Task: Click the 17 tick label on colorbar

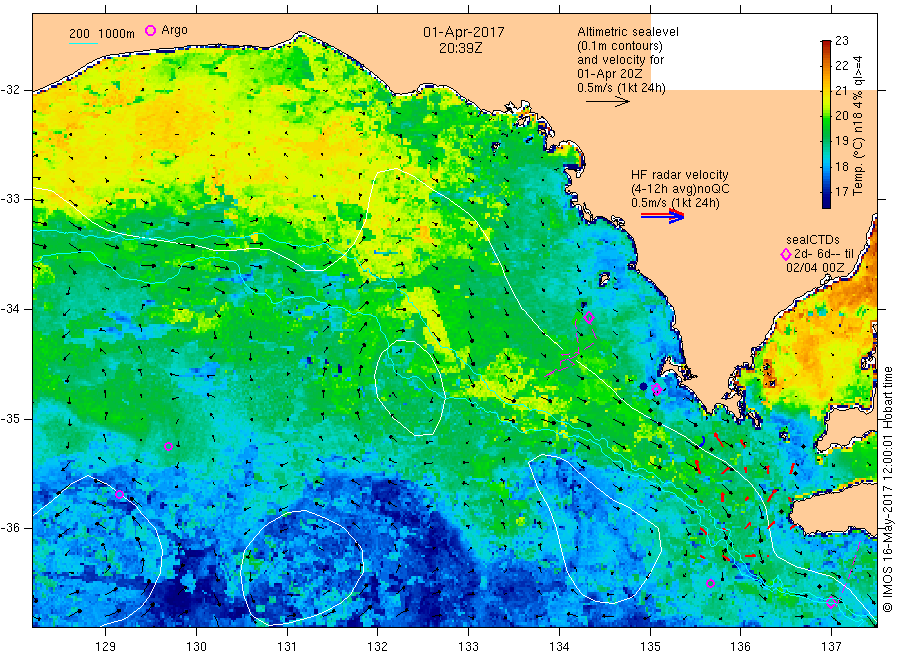Action: pos(841,192)
